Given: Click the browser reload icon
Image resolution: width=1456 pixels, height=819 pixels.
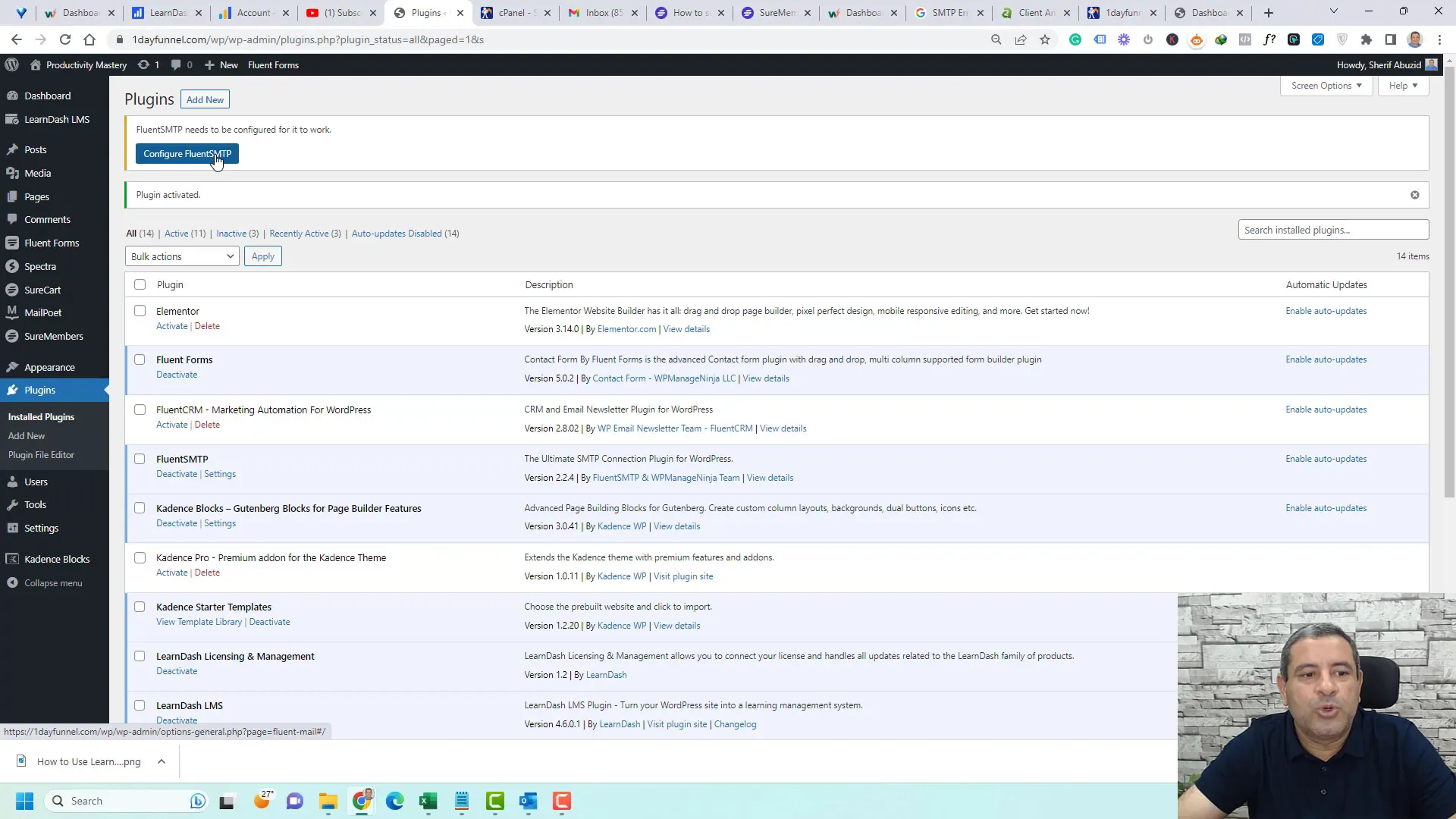Looking at the screenshot, I should [x=65, y=39].
